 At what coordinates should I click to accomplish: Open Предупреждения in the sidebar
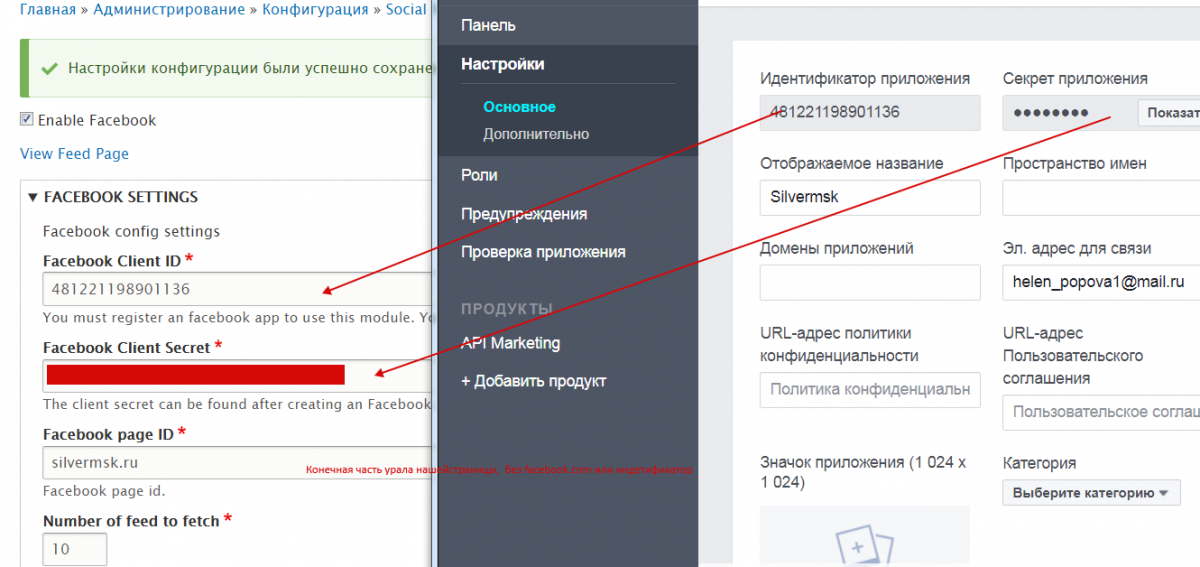523,214
